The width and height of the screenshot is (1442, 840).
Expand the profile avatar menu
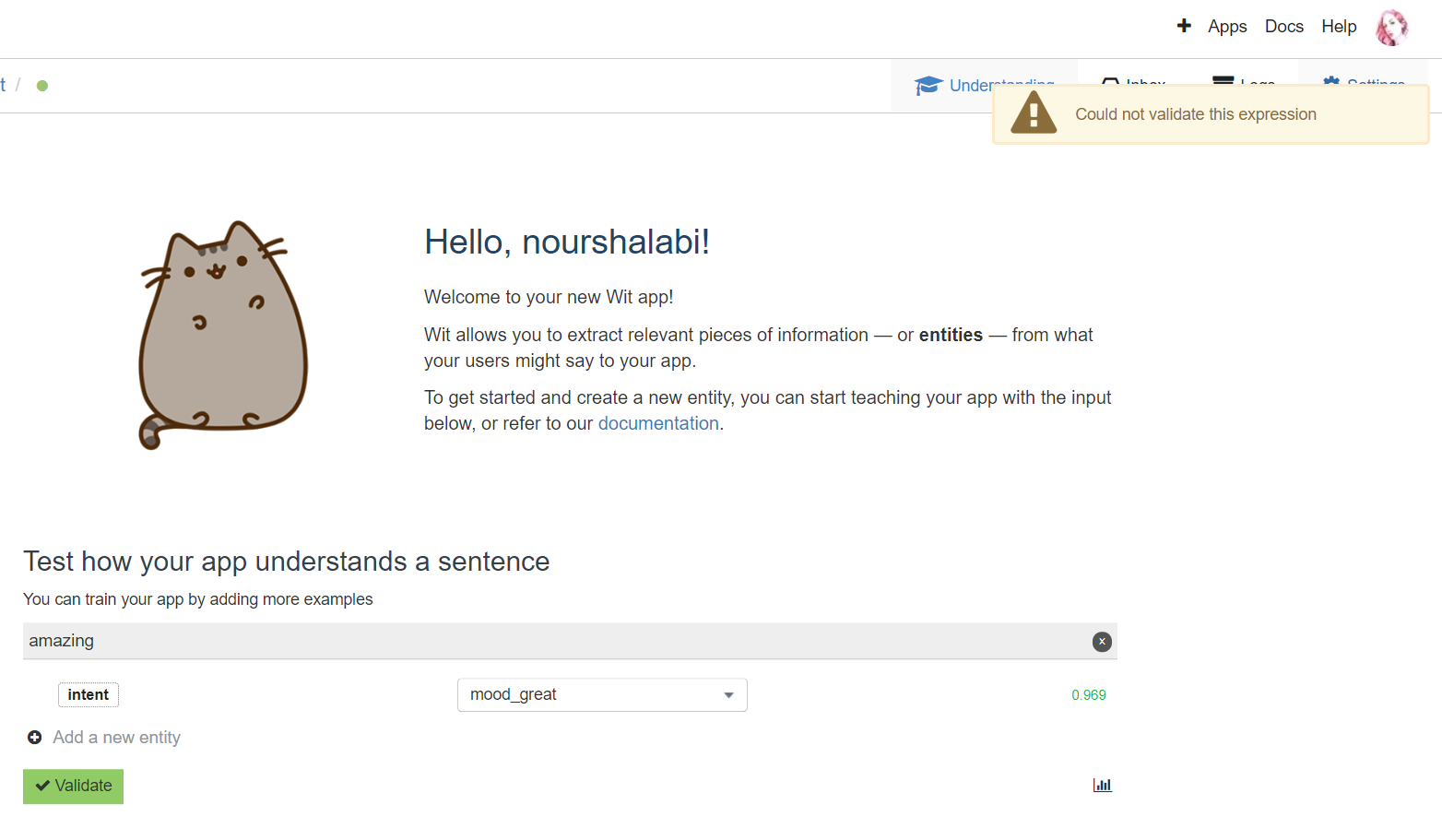[1392, 27]
